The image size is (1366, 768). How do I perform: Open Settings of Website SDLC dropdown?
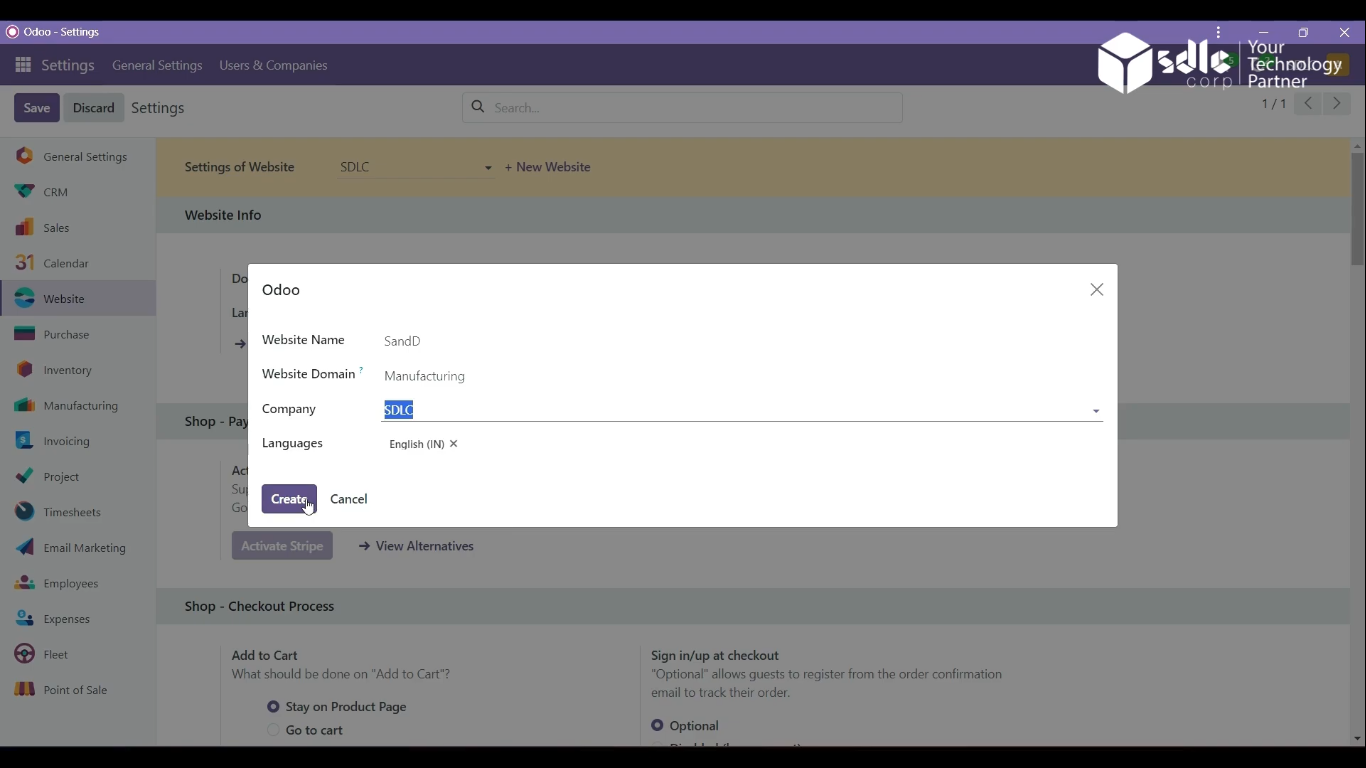[x=416, y=167]
